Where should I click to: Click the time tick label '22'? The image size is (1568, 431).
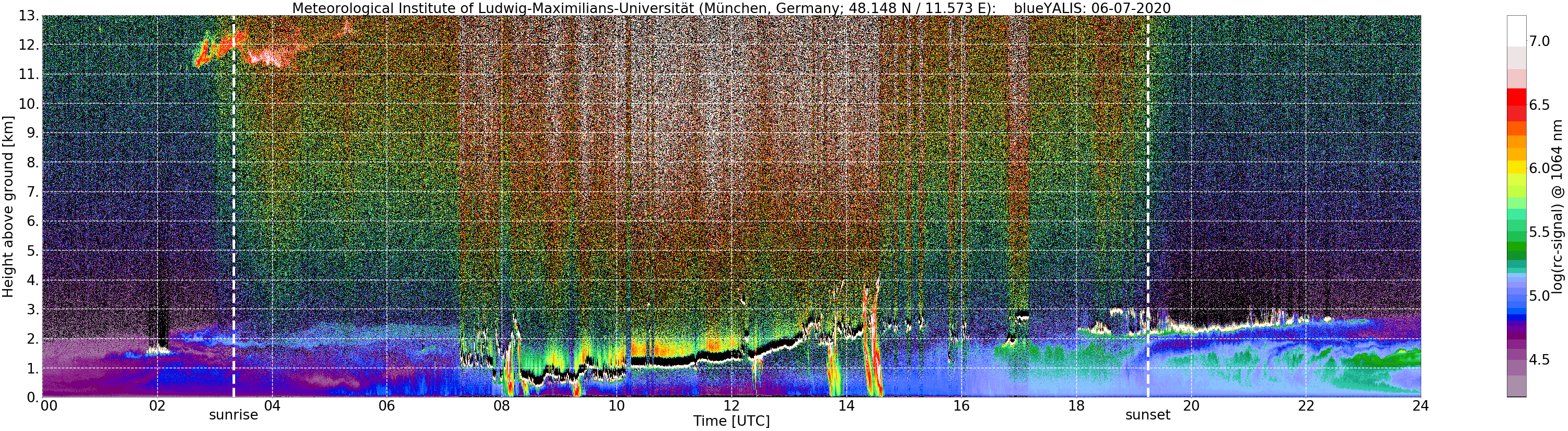tap(1305, 406)
